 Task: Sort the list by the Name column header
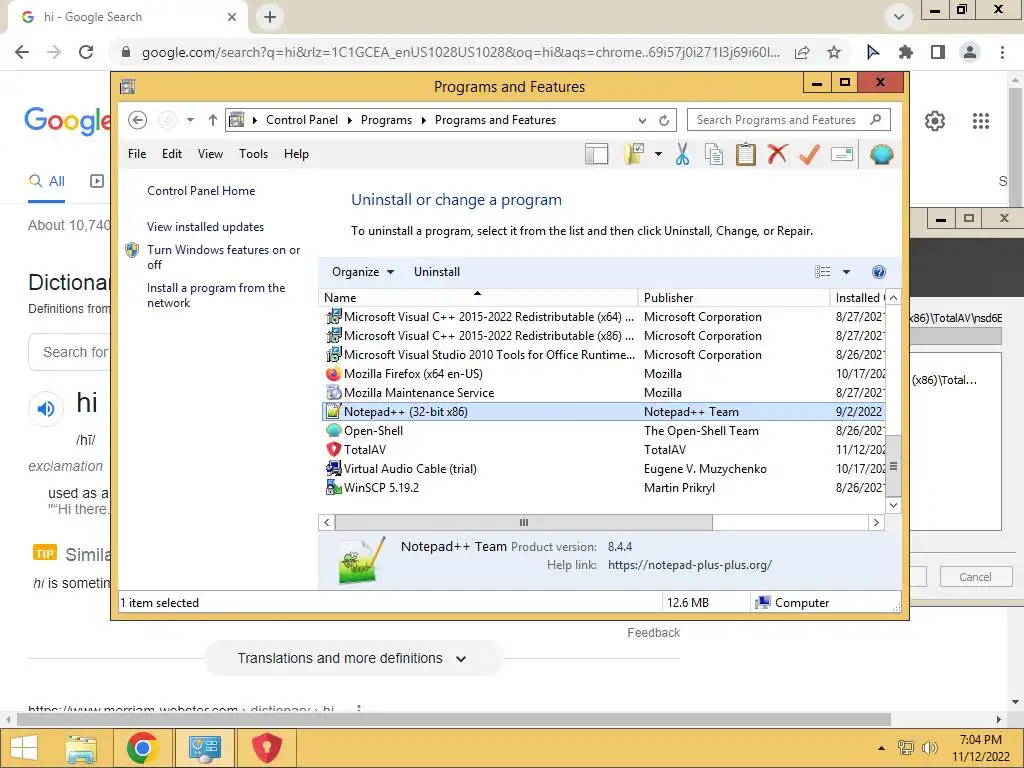[x=477, y=298]
